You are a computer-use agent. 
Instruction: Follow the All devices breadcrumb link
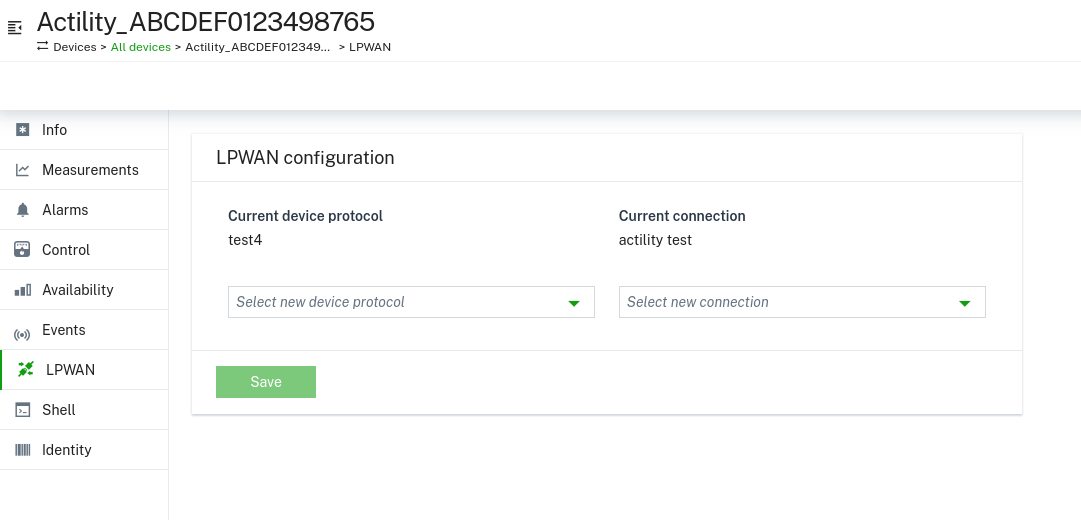(x=141, y=47)
